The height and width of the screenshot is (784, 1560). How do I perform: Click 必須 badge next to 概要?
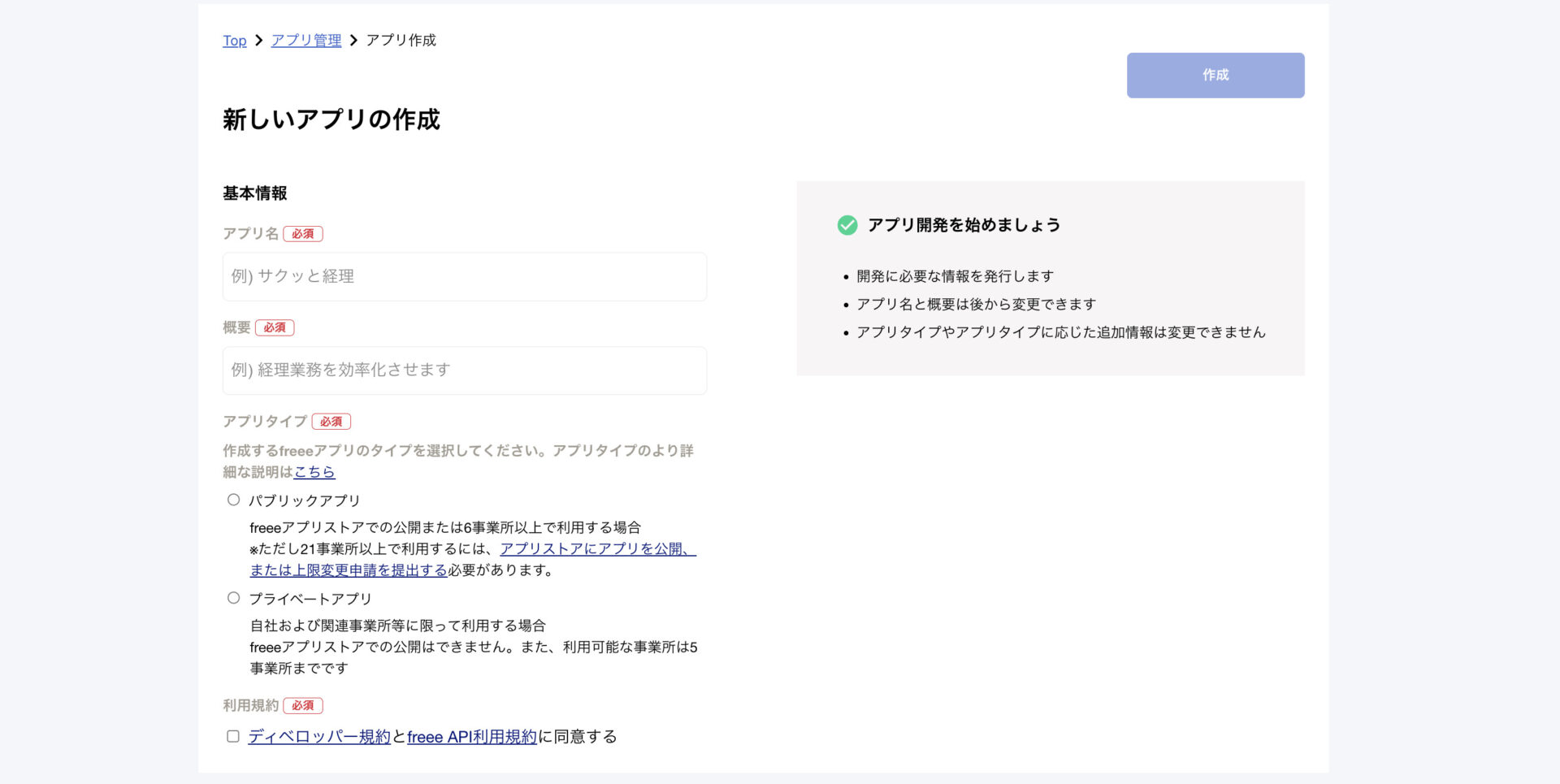point(275,327)
